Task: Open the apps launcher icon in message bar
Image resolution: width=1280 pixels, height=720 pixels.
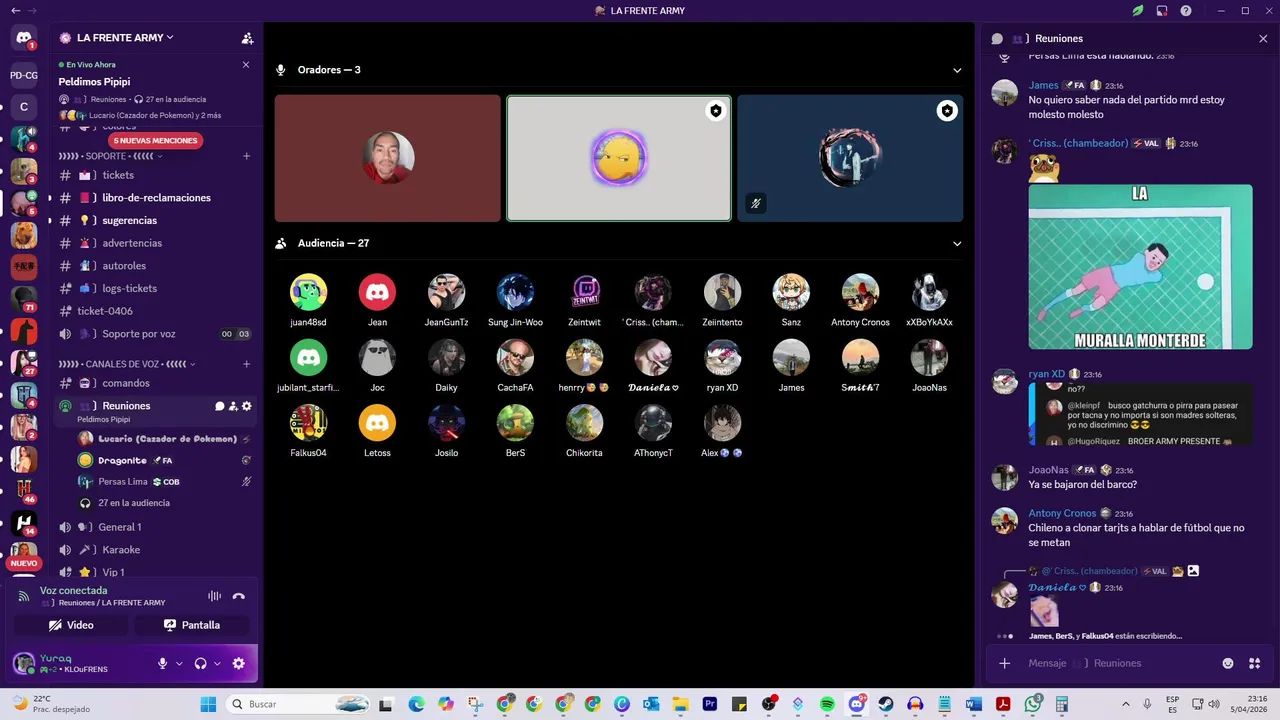Action: (x=1254, y=663)
